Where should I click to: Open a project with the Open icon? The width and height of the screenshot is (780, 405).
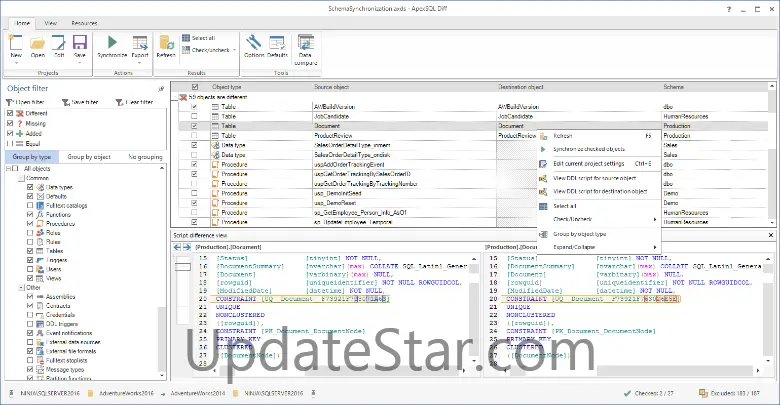click(38, 43)
